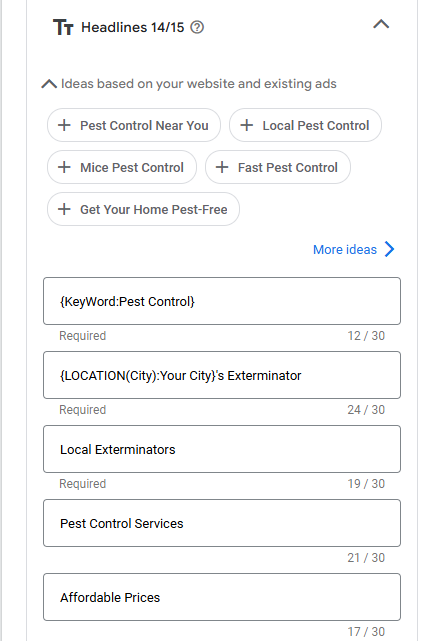Screen dimensions: 423x641
Task: Add 'Mice Pest Control' plus icon
Action: pyautogui.click(x=64, y=167)
